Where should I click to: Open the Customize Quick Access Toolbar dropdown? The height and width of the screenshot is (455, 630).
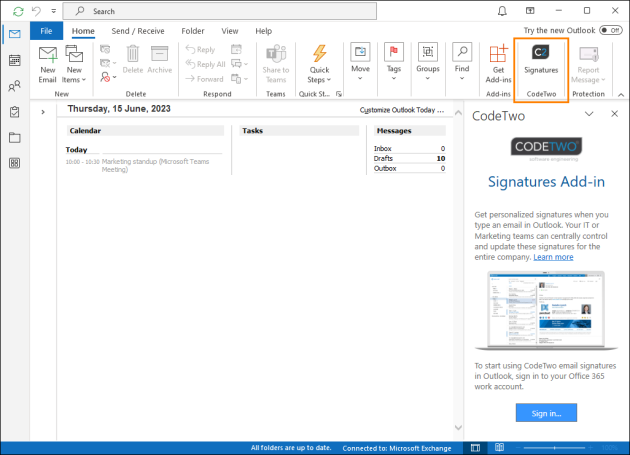click(53, 11)
